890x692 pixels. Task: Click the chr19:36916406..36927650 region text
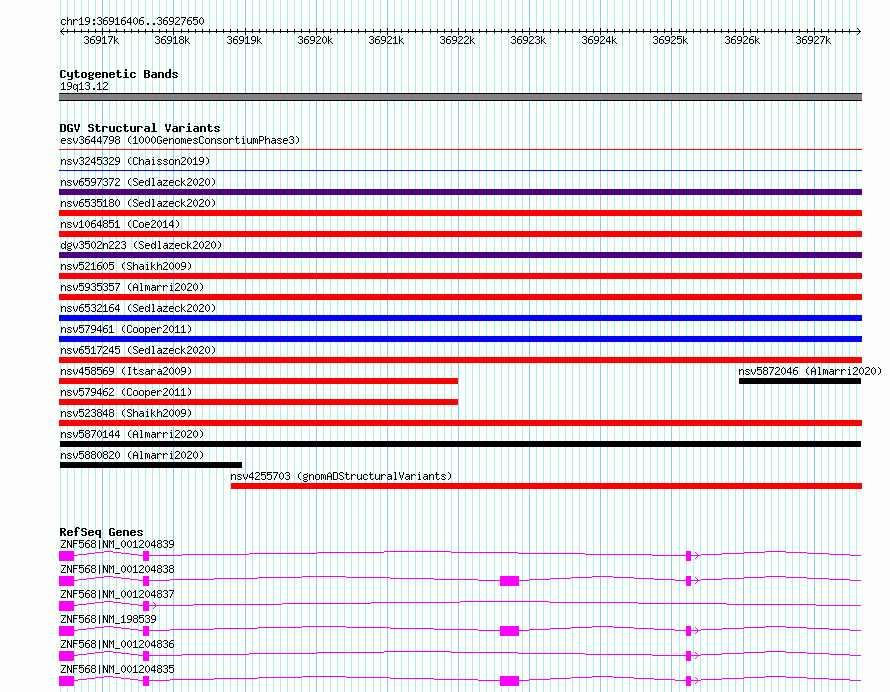click(132, 21)
